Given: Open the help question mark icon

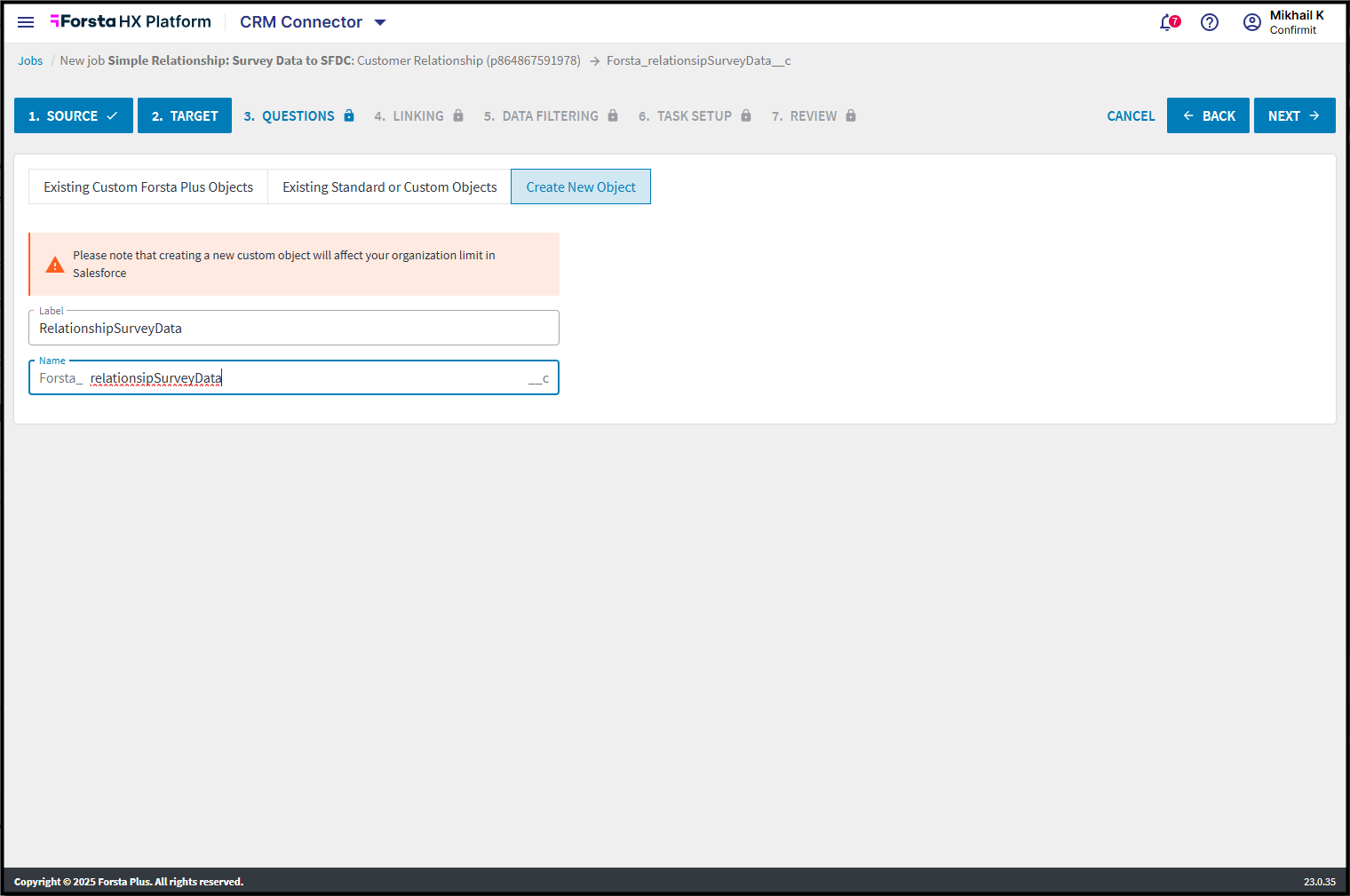Looking at the screenshot, I should coord(1210,22).
